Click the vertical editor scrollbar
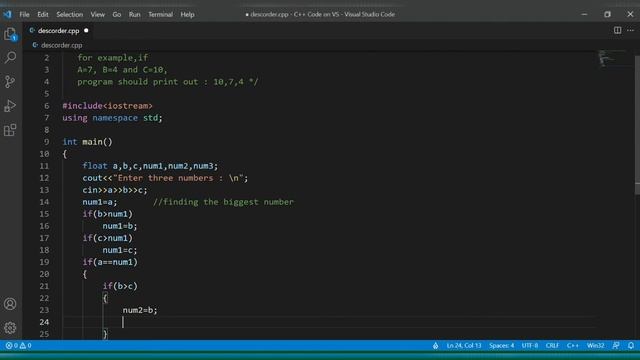This screenshot has height=360, width=640. 637,124
